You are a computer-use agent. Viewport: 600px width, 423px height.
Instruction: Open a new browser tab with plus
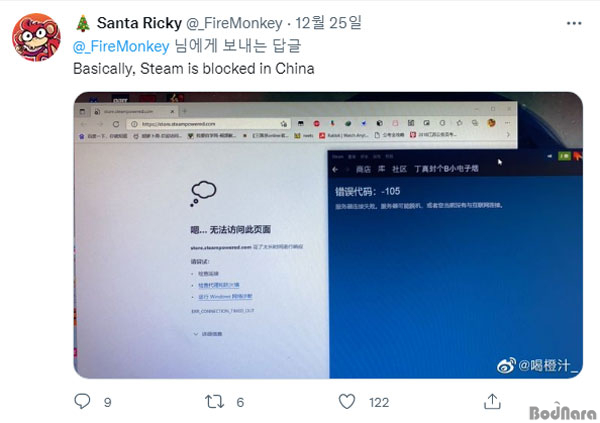185,111
